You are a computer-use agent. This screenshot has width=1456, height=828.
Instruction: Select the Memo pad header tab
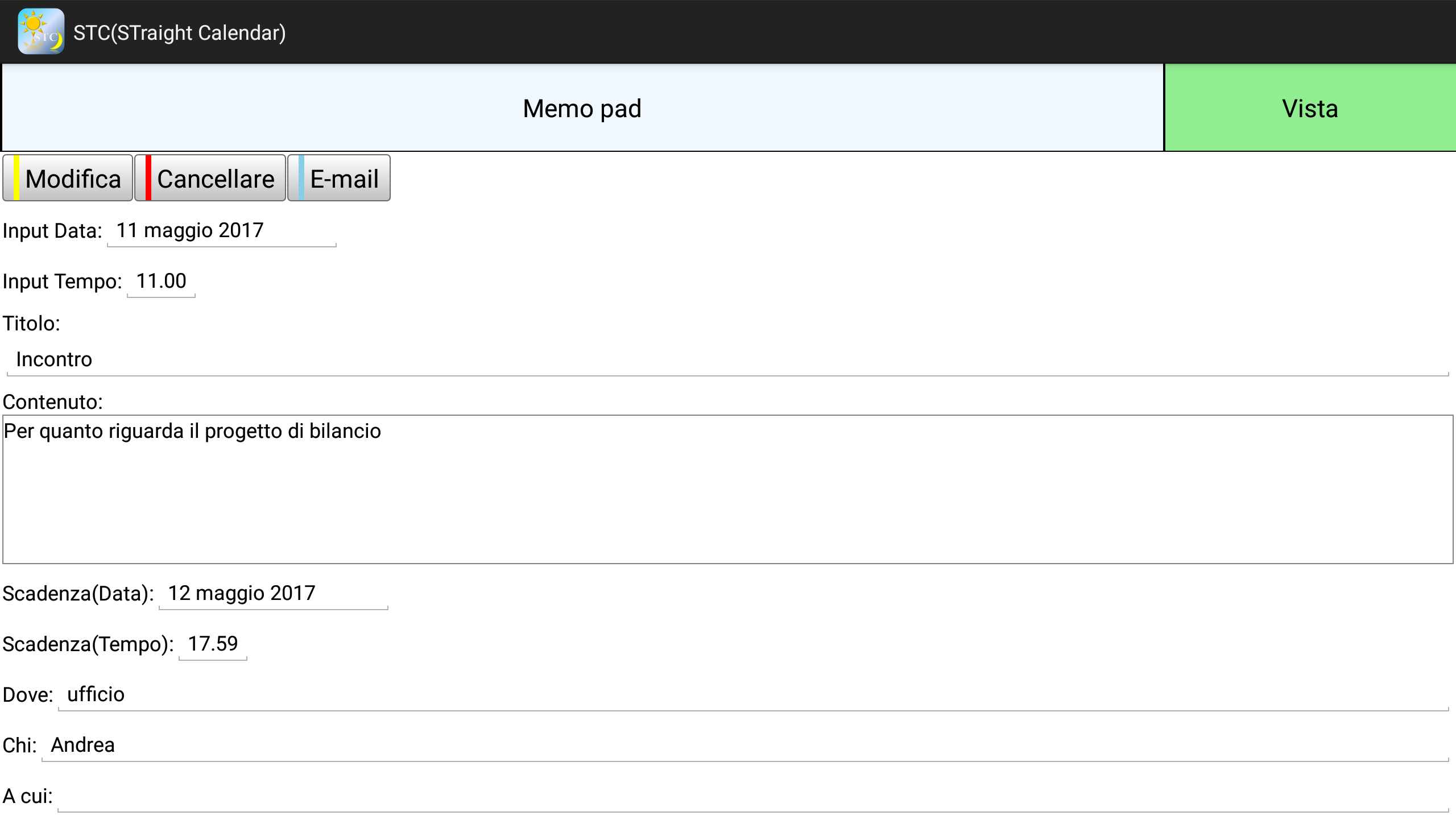pos(582,108)
